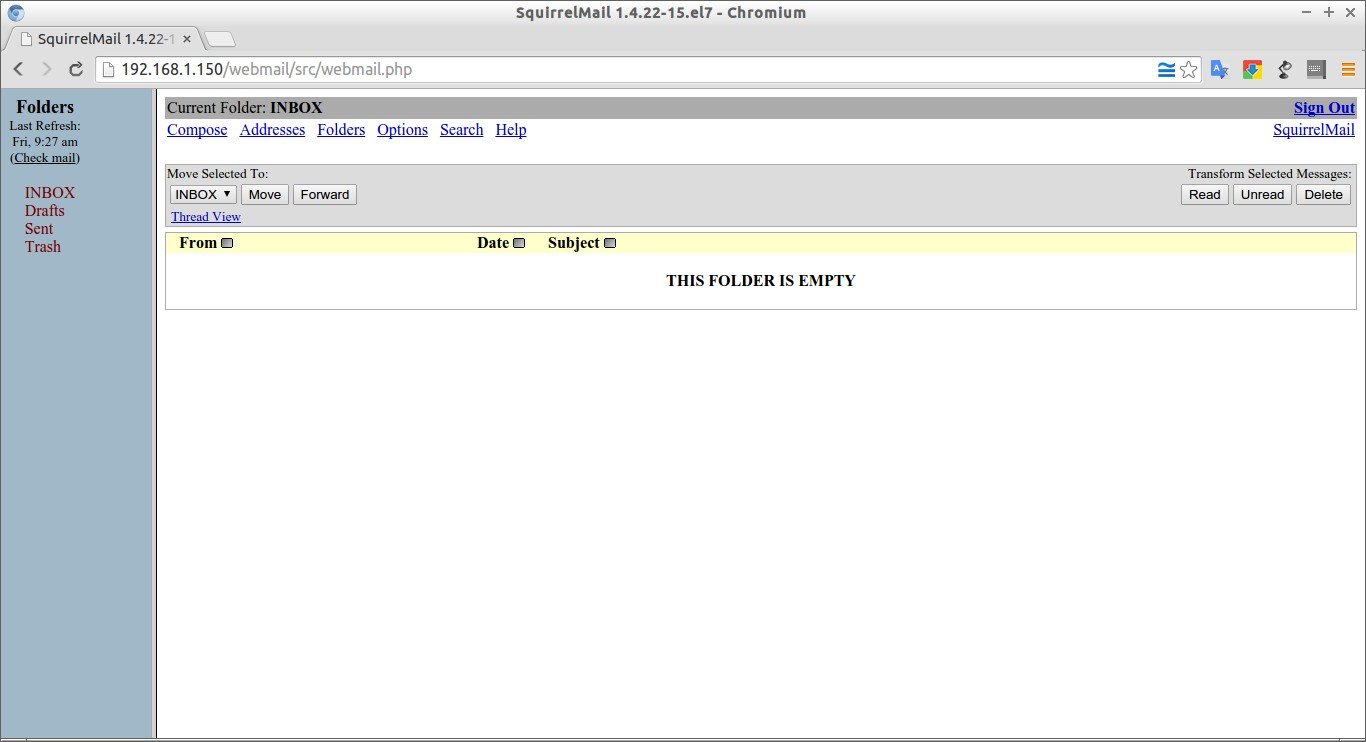The height and width of the screenshot is (742, 1366).
Task: Open the Search link
Action: pos(461,130)
